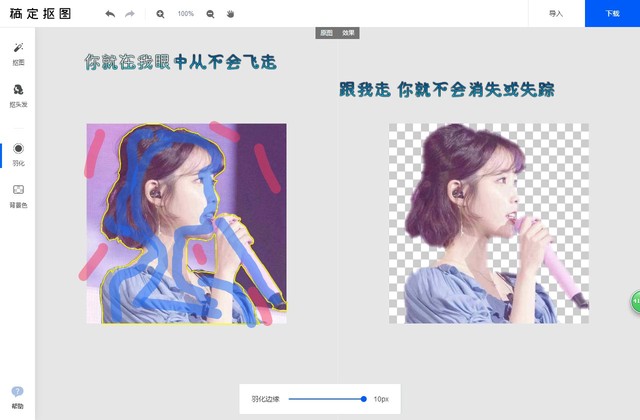
Task: Open the 帮助 help icon
Action: point(18,397)
